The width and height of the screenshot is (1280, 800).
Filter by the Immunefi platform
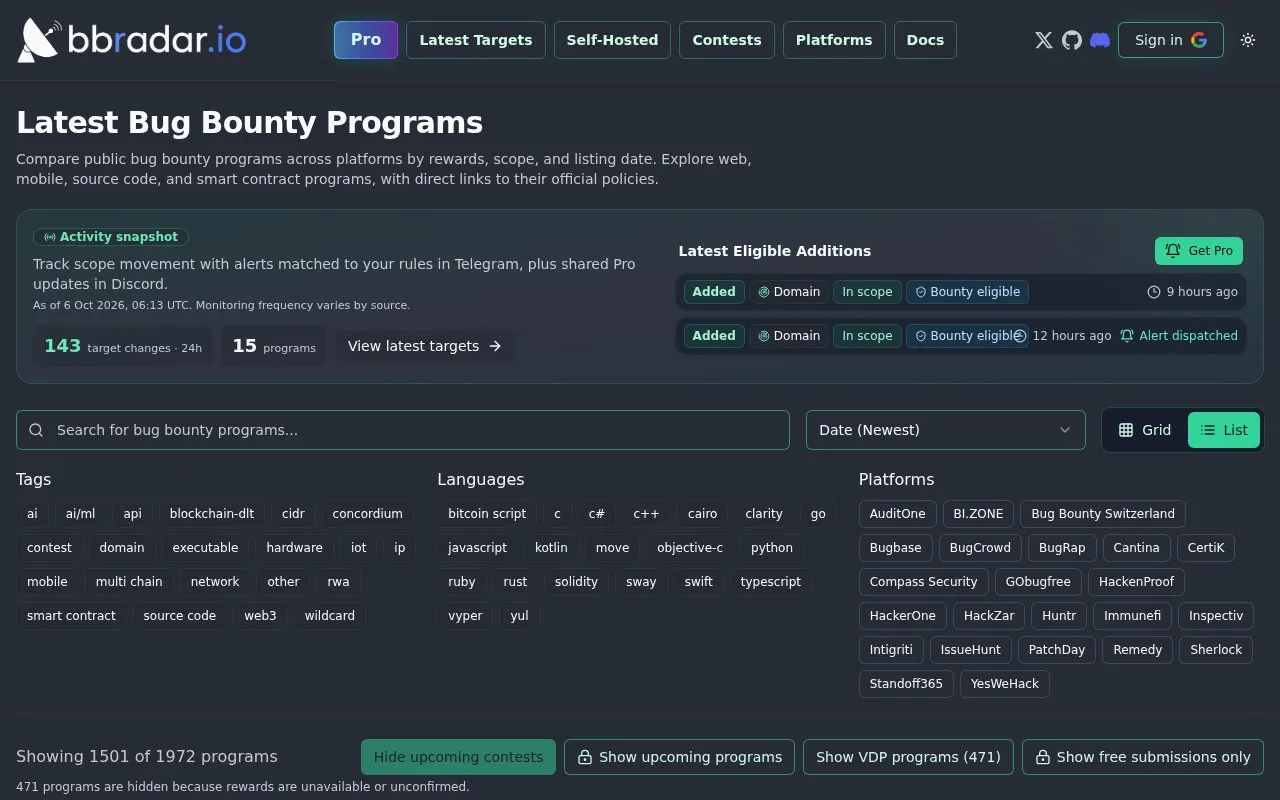[1133, 616]
